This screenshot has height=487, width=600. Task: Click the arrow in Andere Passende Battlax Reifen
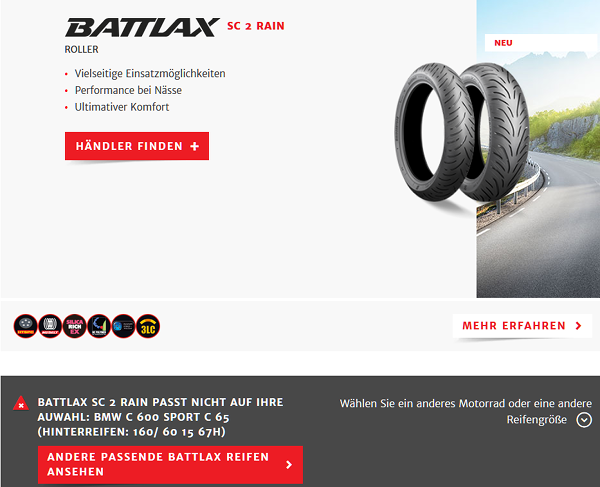coord(289,464)
